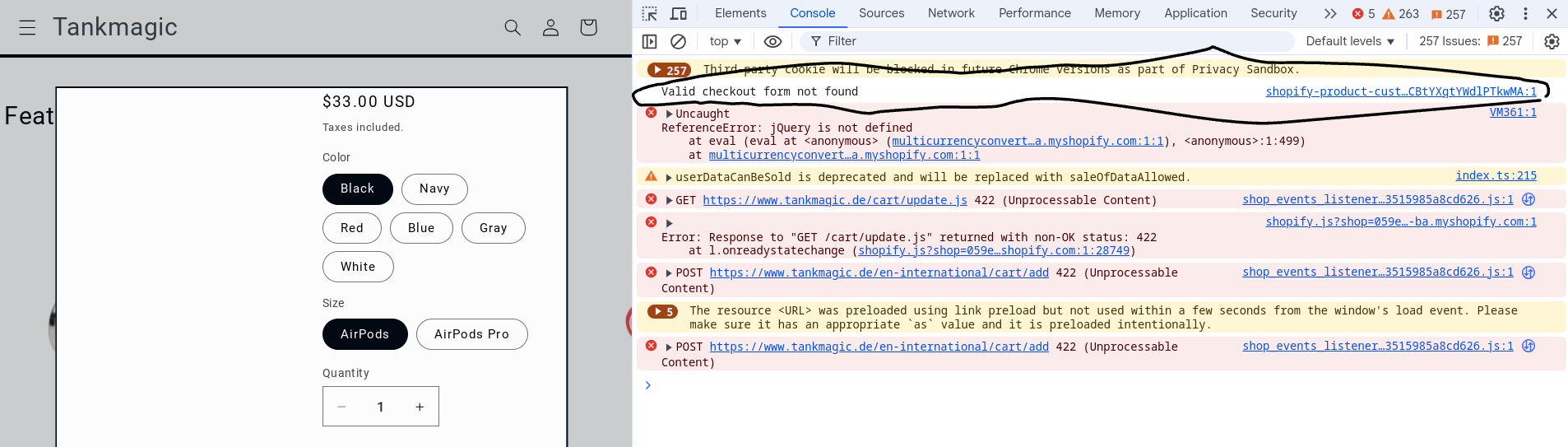Show the console sidebar
The width and height of the screenshot is (1568, 447).
pos(649,41)
